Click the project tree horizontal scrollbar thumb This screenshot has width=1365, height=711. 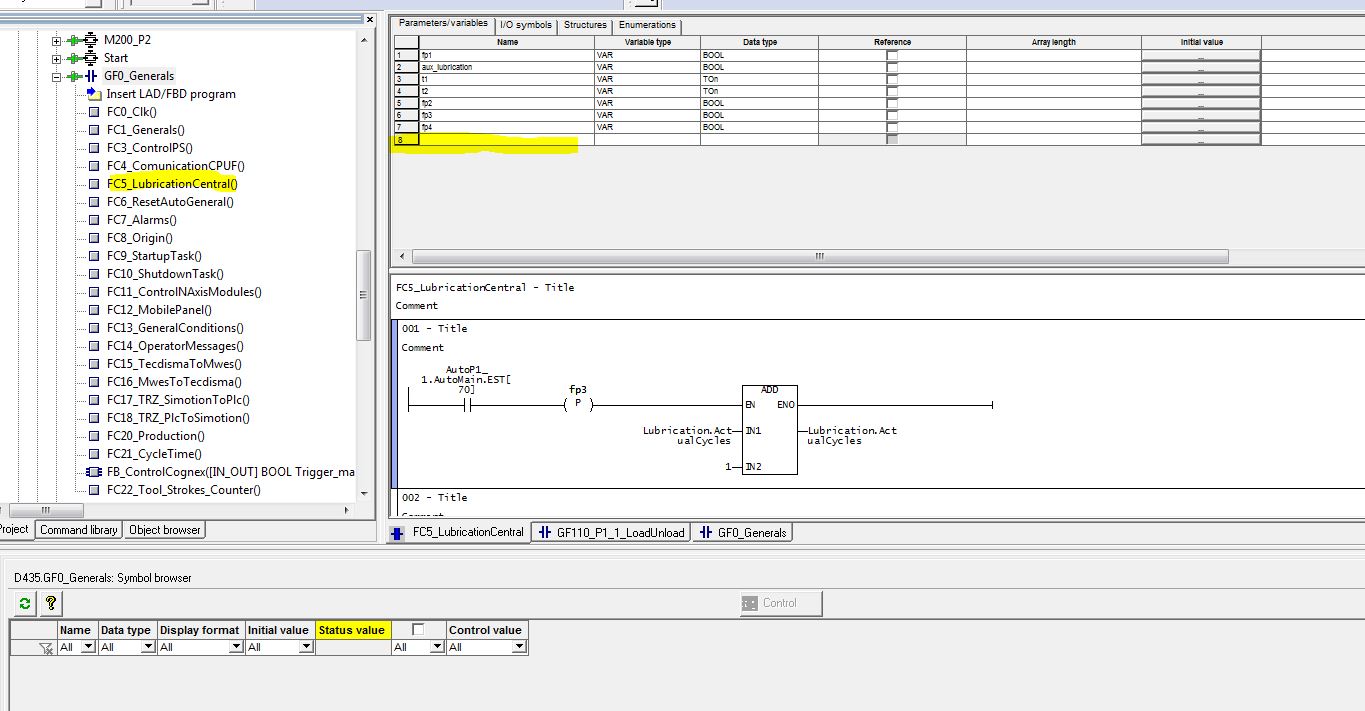coord(46,510)
